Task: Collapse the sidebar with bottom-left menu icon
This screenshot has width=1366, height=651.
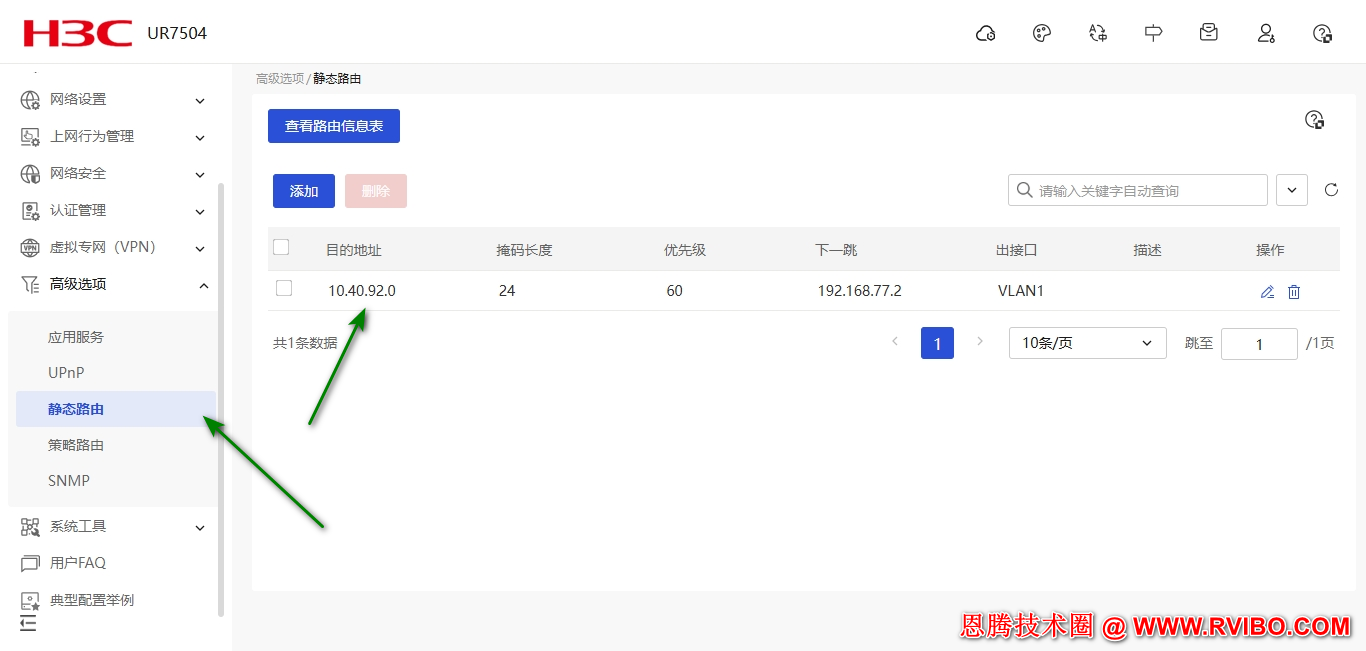Action: [x=28, y=623]
